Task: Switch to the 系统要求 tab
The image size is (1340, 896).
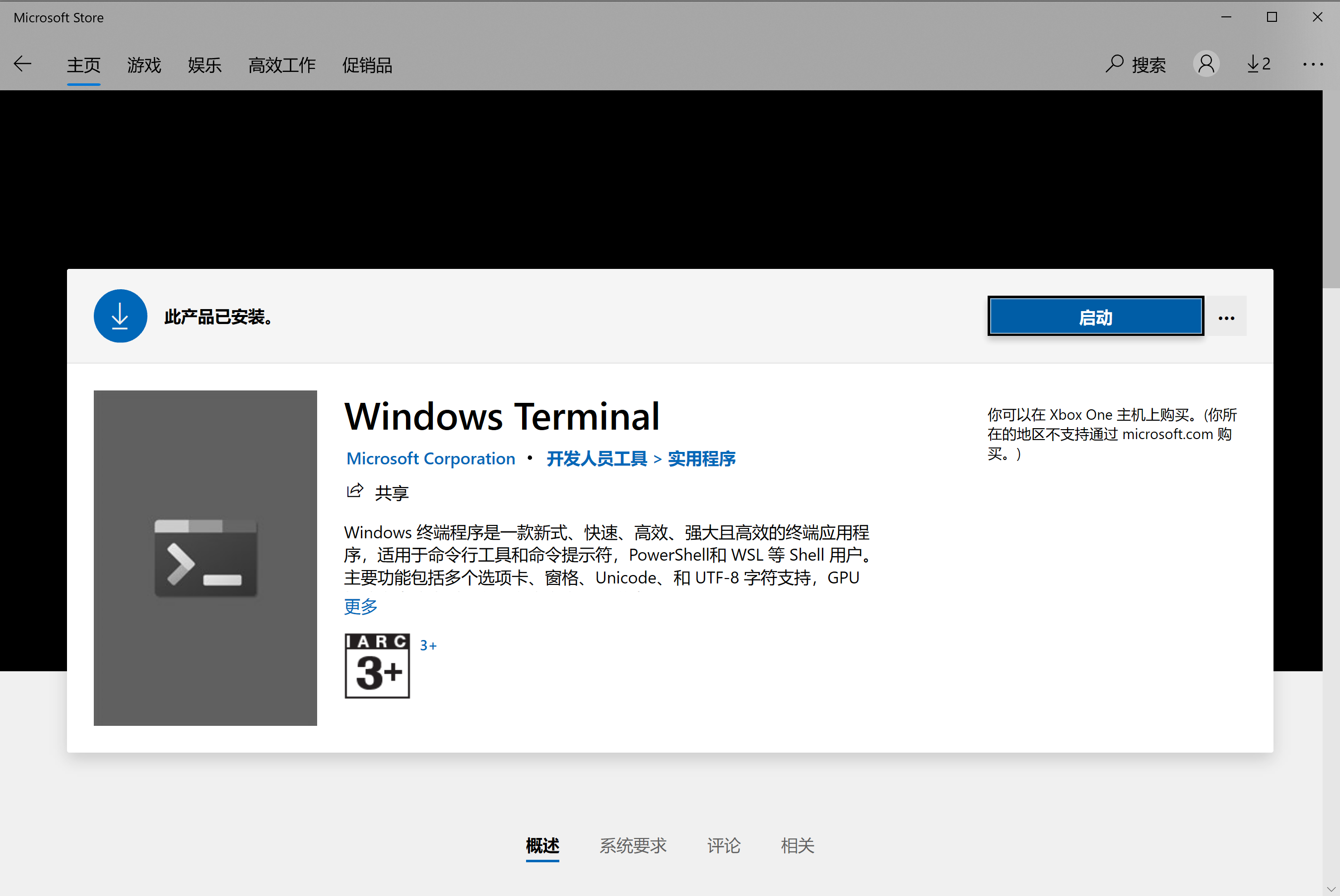Action: point(633,846)
